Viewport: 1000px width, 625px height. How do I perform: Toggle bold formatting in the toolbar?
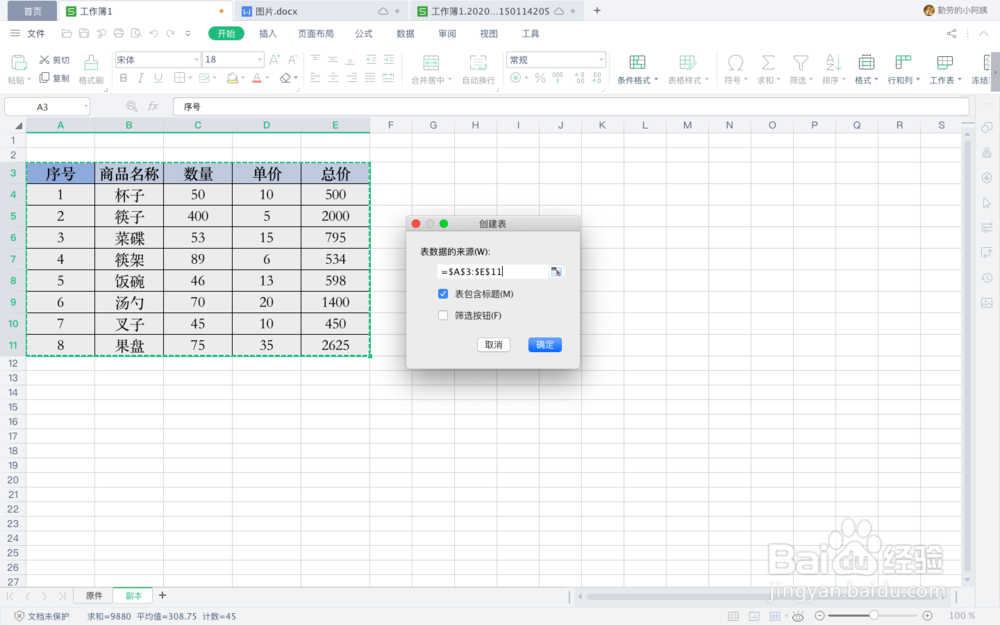[x=123, y=77]
